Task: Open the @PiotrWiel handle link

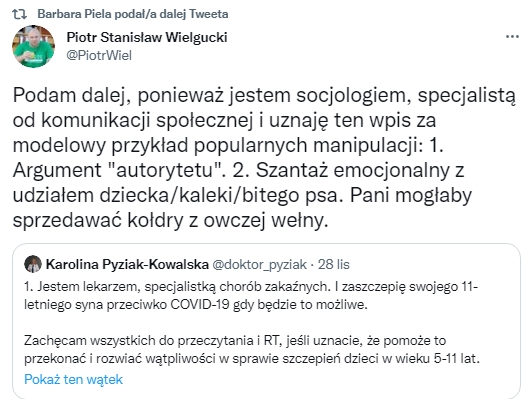Action: [x=99, y=55]
